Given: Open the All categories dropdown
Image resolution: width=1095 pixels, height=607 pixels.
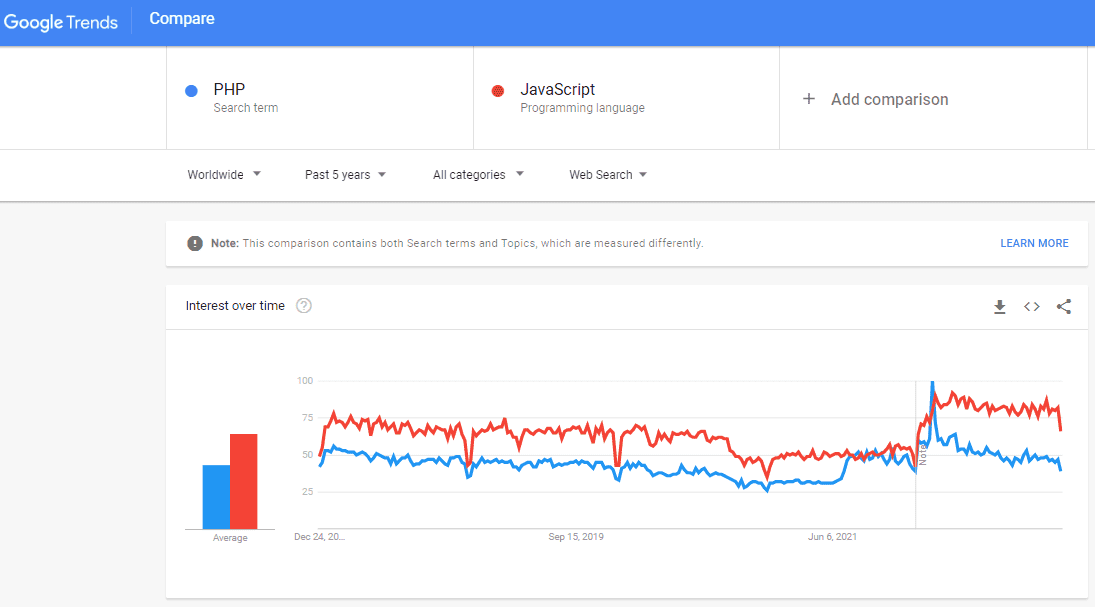Looking at the screenshot, I should click(x=478, y=175).
